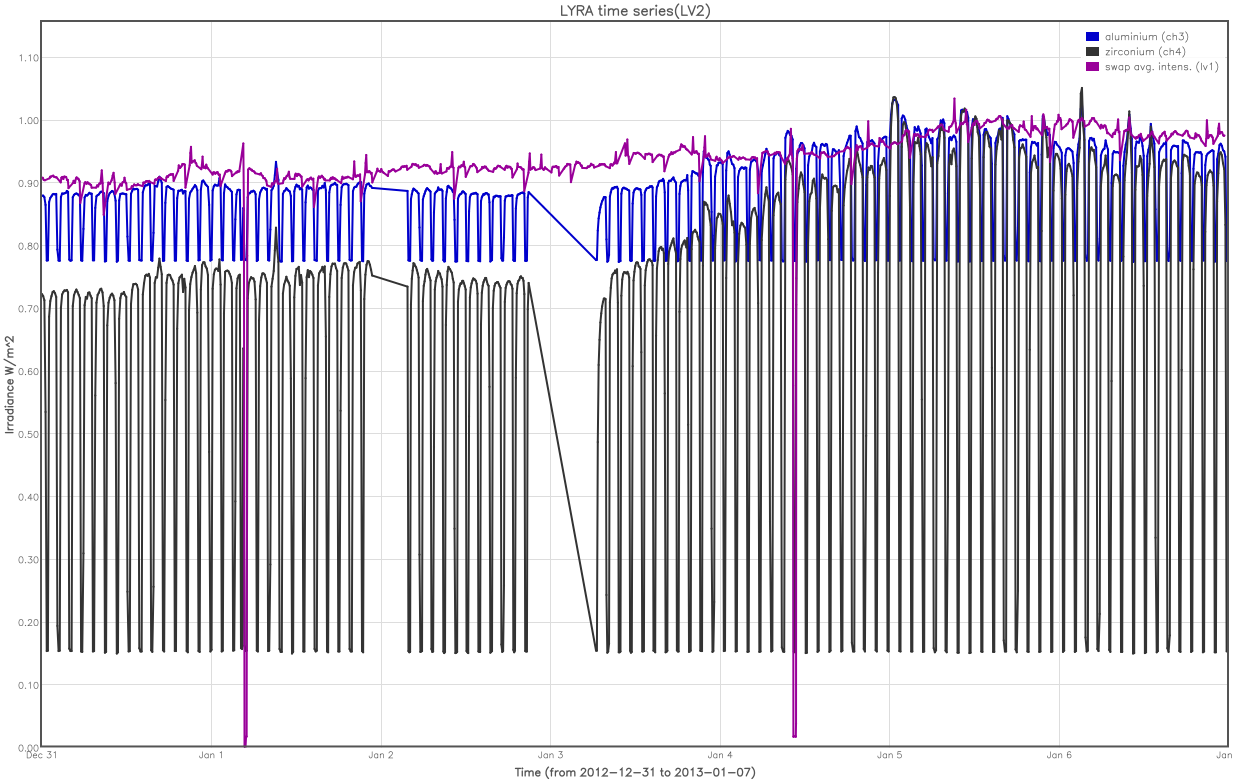Click the x-axis time range title

(x=634, y=773)
